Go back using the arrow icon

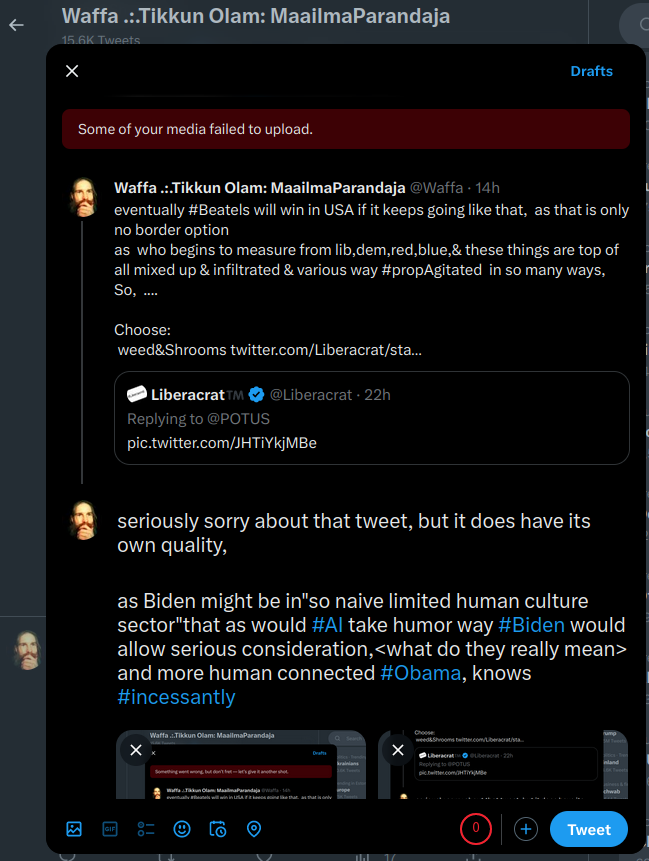(x=17, y=25)
